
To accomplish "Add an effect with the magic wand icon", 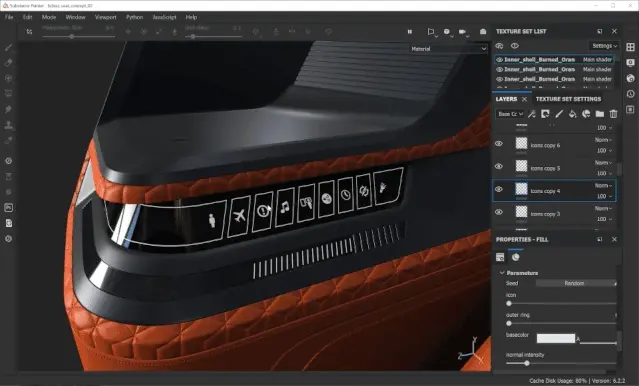I will point(531,114).
